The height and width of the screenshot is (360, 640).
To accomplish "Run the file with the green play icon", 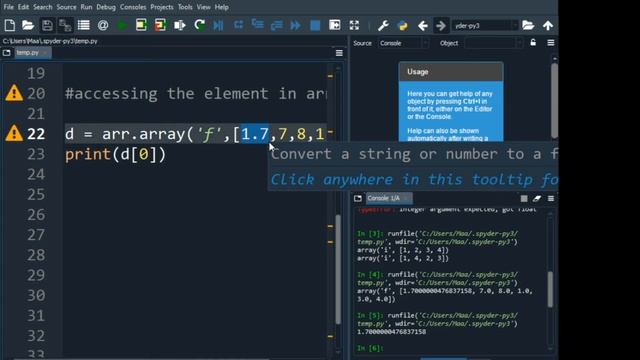I will coord(122,25).
